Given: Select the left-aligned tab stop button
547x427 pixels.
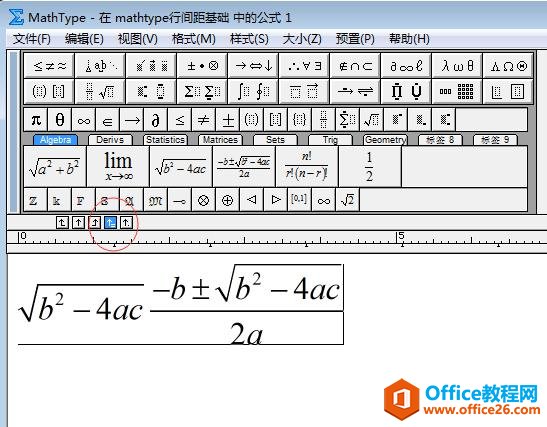Looking at the screenshot, I should pos(62,222).
